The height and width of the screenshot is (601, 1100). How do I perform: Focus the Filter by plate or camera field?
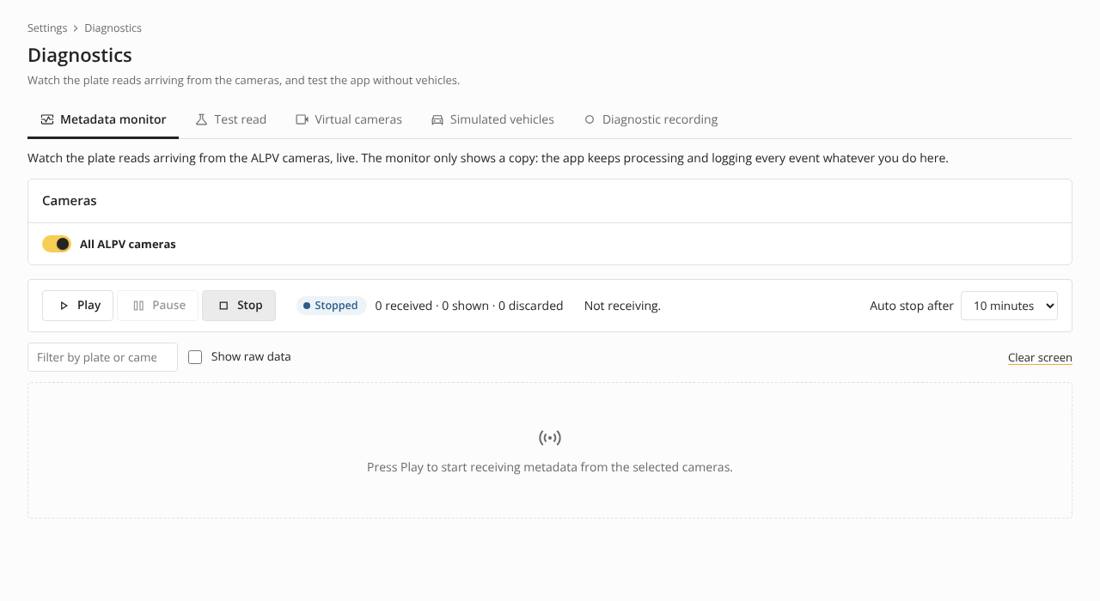[x=102, y=357]
